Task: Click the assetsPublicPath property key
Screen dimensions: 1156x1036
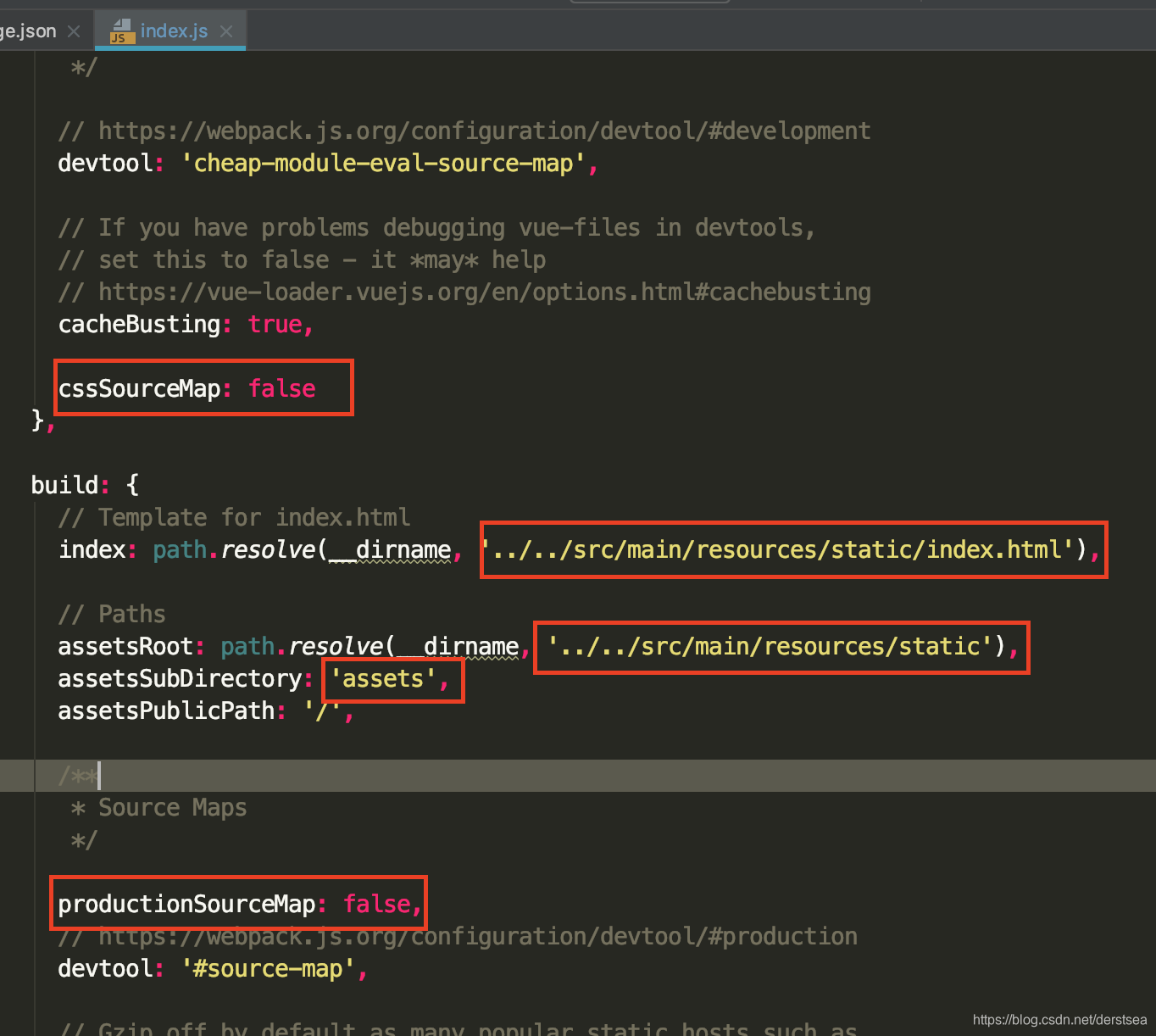Action: 166,710
